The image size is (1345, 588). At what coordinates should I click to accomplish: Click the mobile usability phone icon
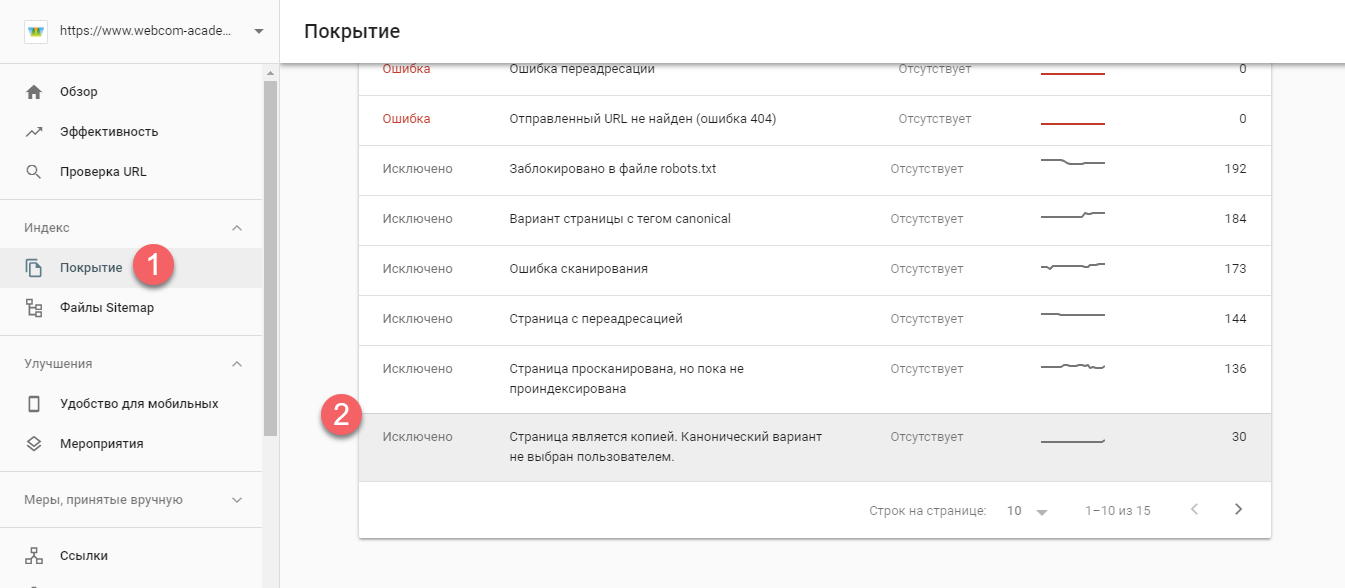(x=34, y=404)
